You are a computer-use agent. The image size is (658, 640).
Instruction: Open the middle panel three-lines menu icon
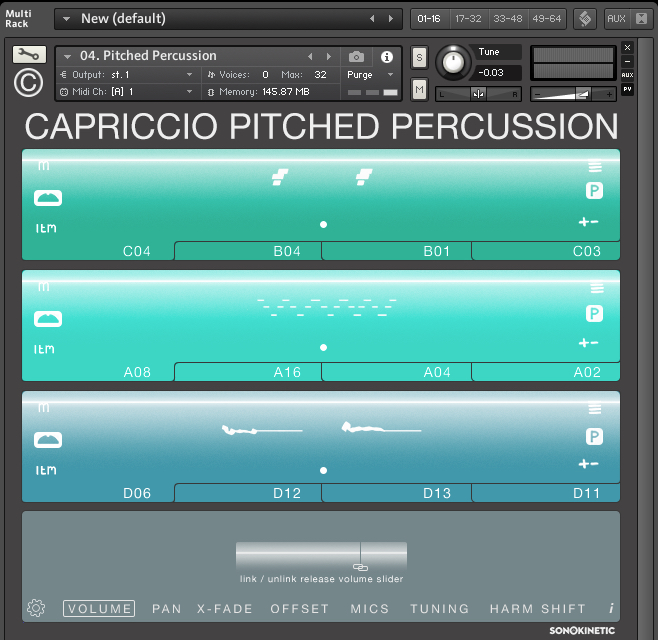(597, 288)
